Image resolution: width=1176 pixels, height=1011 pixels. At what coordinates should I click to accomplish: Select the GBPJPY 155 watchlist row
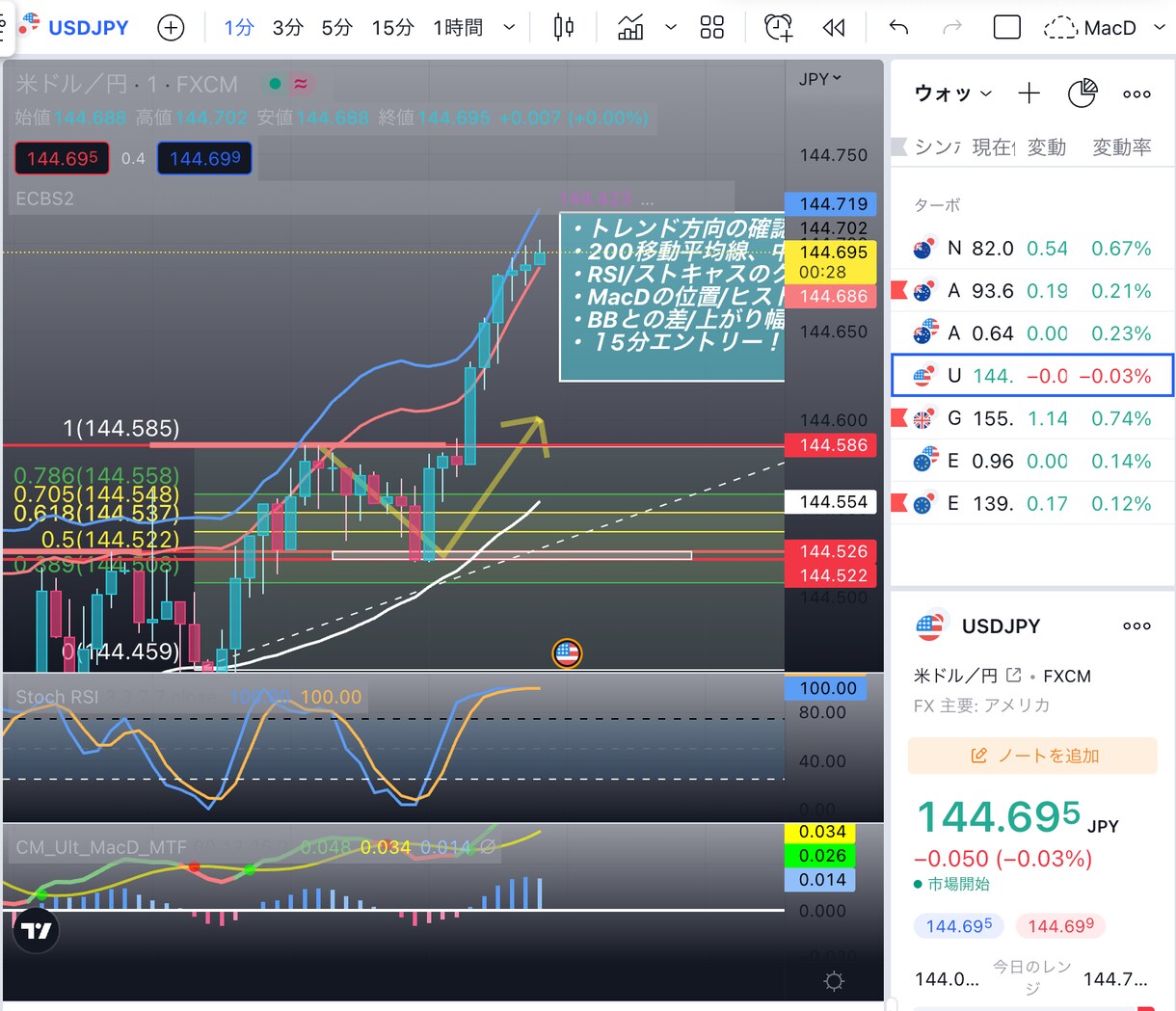pos(1032,418)
